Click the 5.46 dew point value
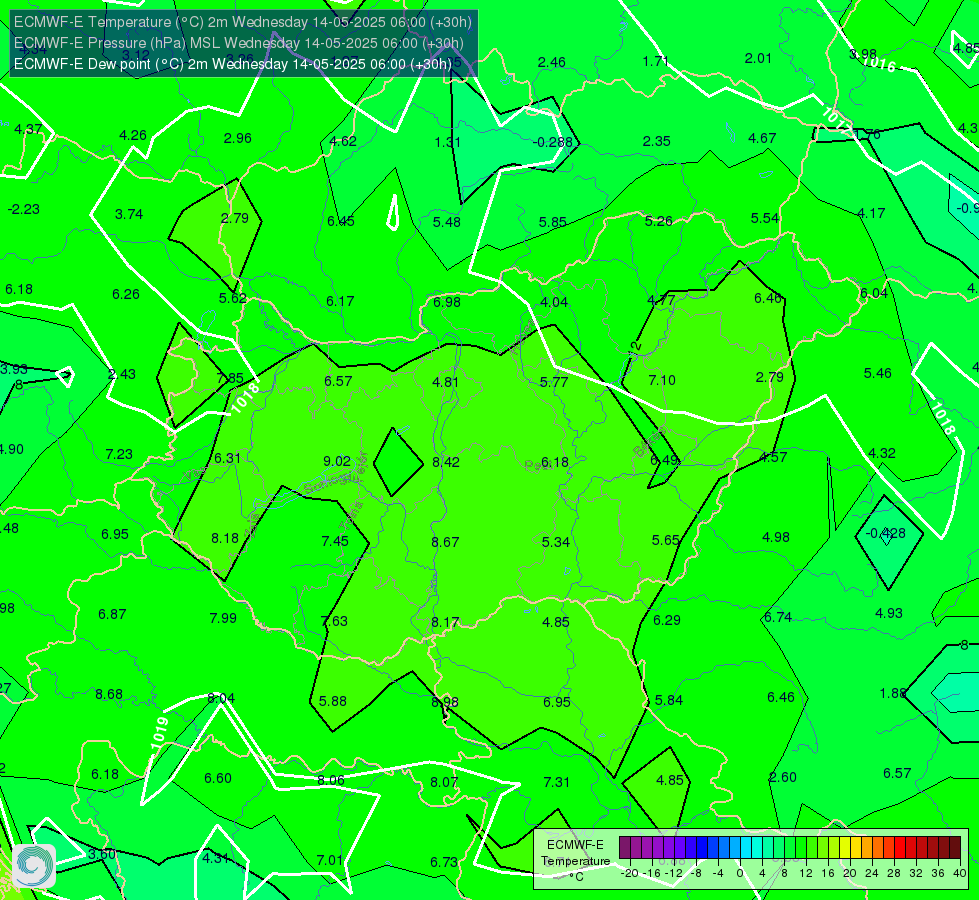 tap(878, 373)
